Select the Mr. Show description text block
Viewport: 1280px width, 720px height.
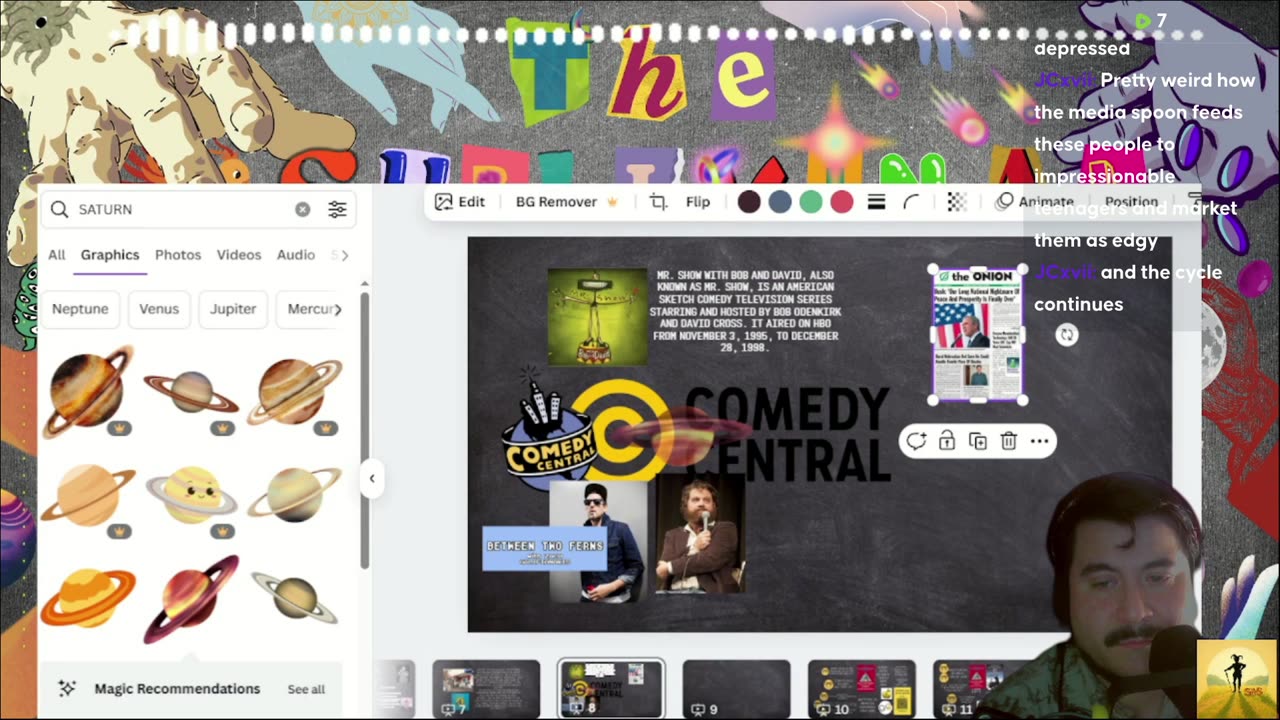pyautogui.click(x=746, y=311)
